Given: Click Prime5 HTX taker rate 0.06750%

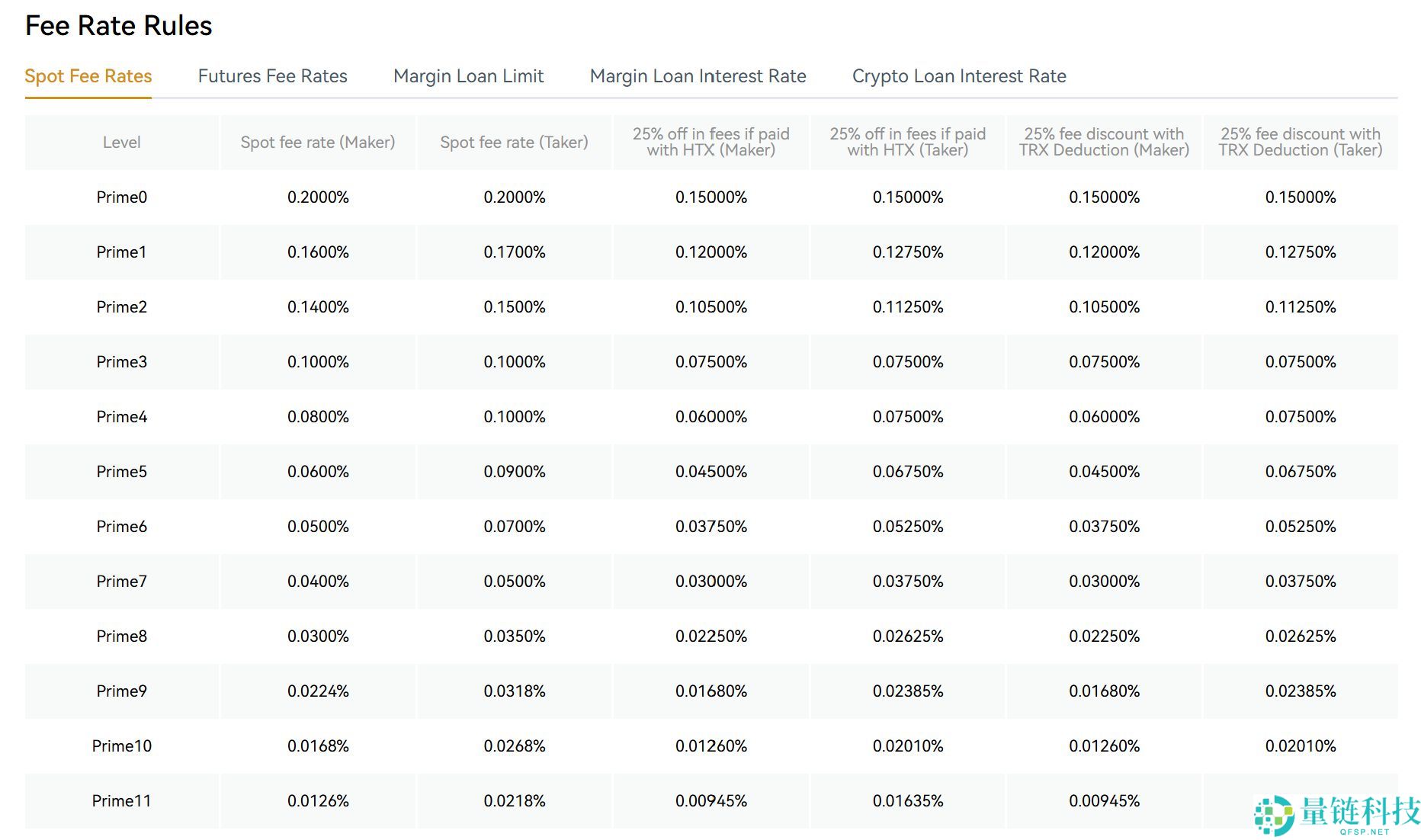Looking at the screenshot, I should point(908,472).
